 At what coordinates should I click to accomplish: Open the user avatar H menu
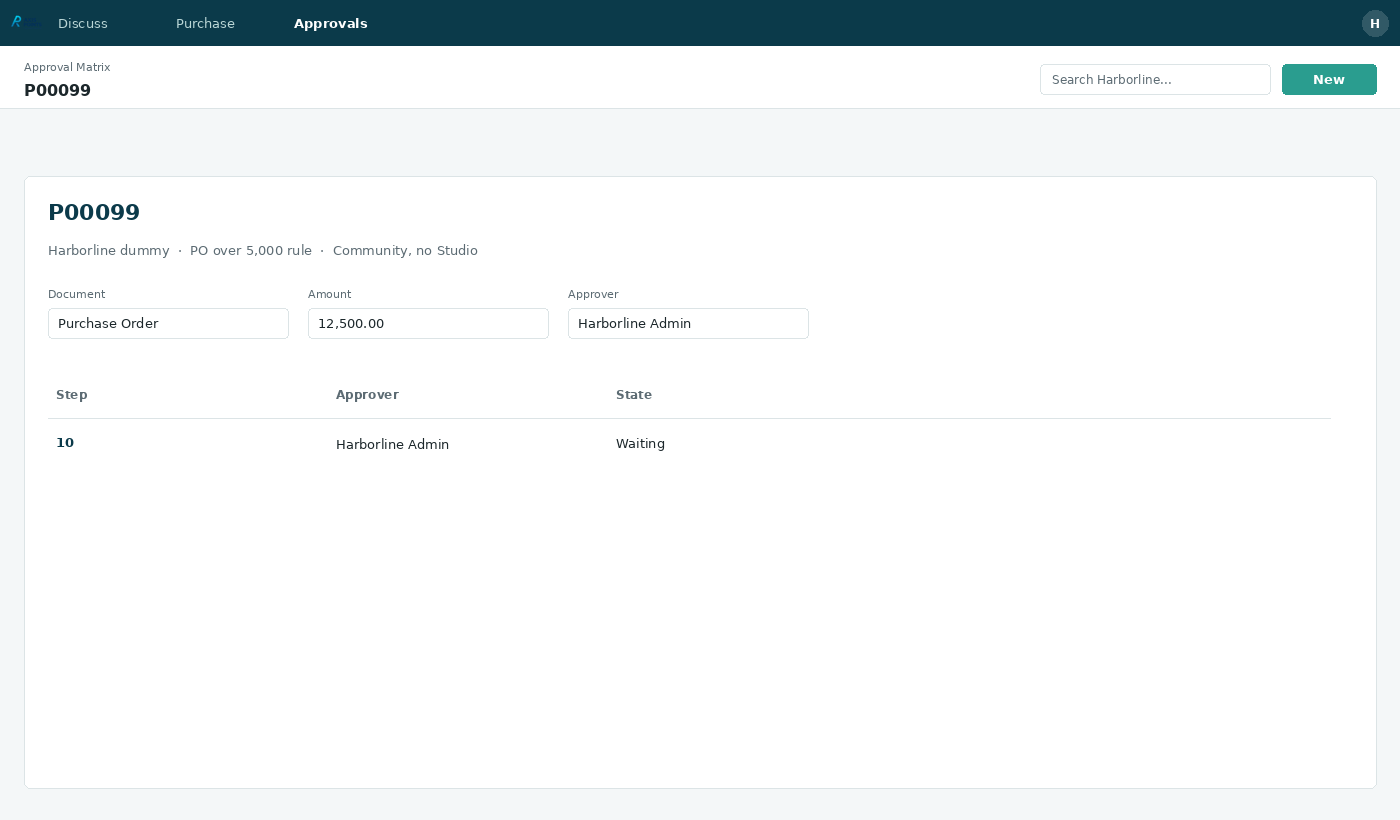1375,23
